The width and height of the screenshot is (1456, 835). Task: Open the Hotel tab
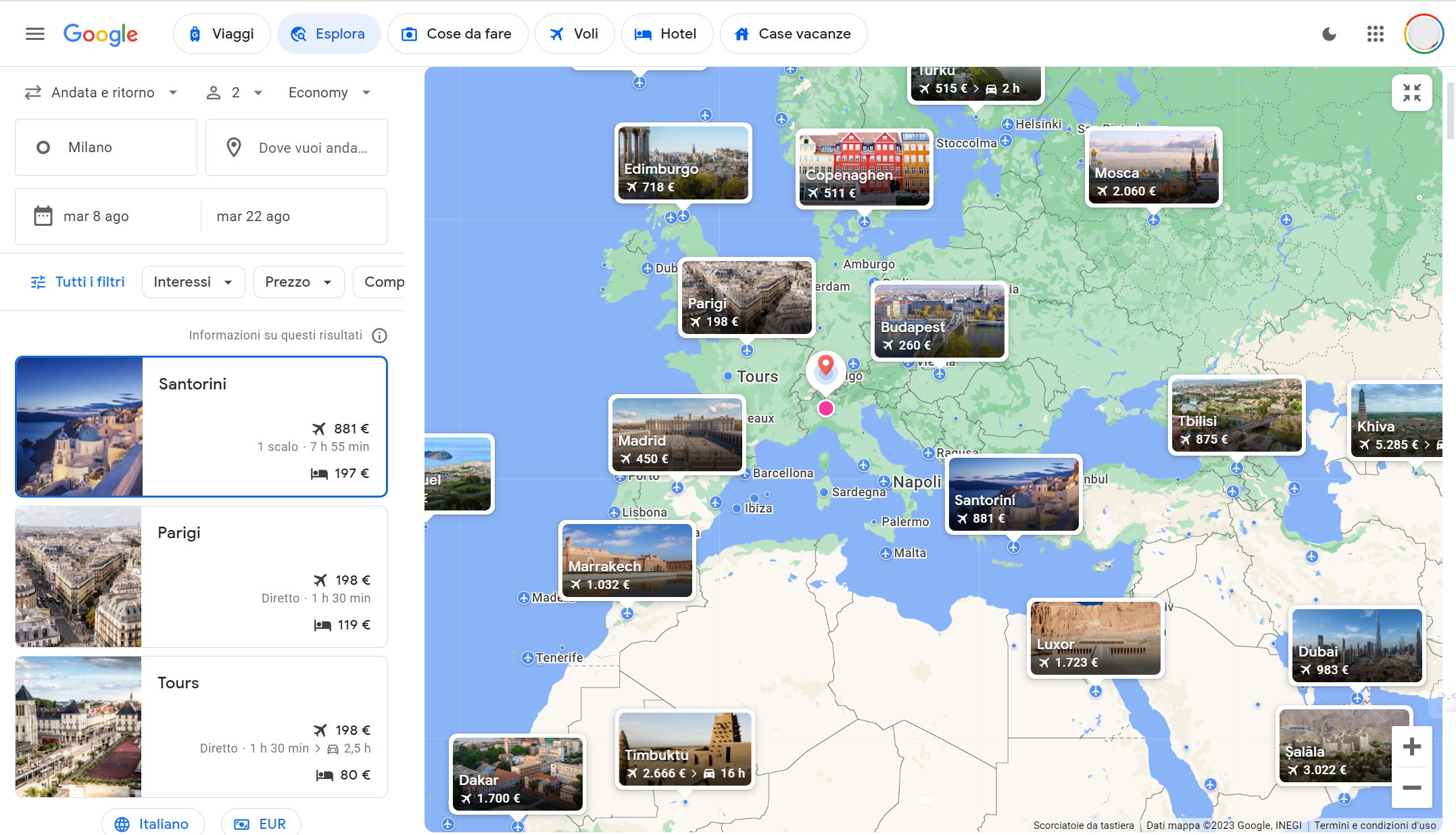pyautogui.click(x=667, y=34)
